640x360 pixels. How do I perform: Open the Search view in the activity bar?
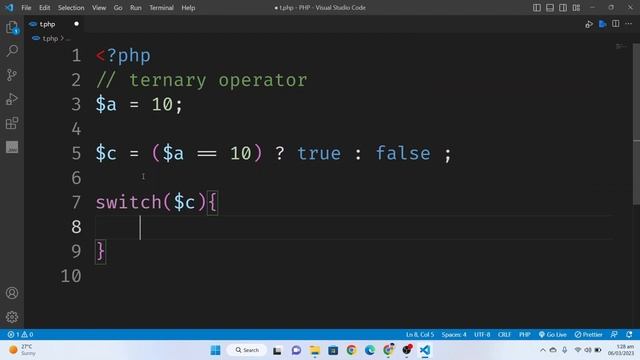point(12,51)
